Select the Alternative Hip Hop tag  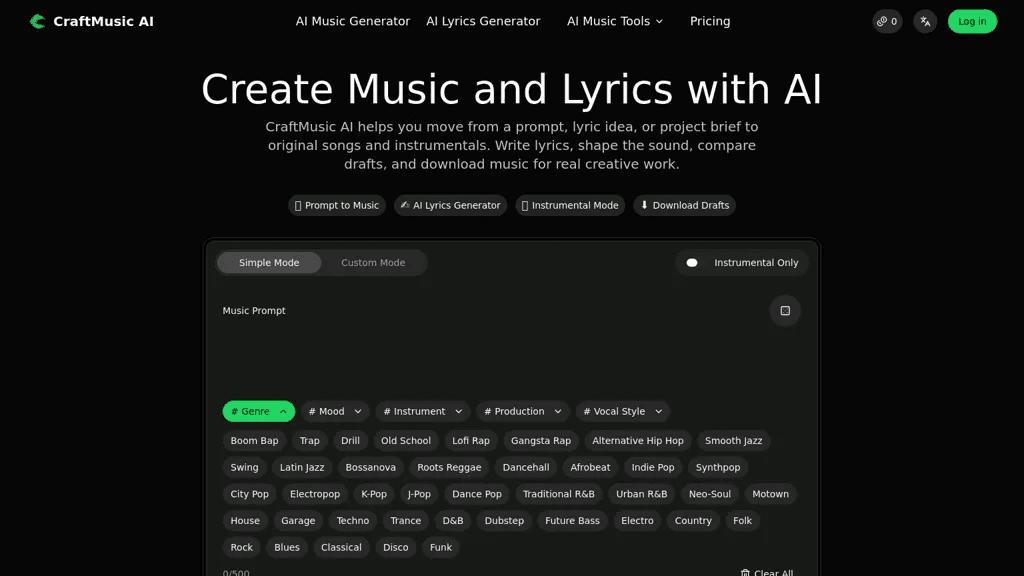pyautogui.click(x=637, y=441)
